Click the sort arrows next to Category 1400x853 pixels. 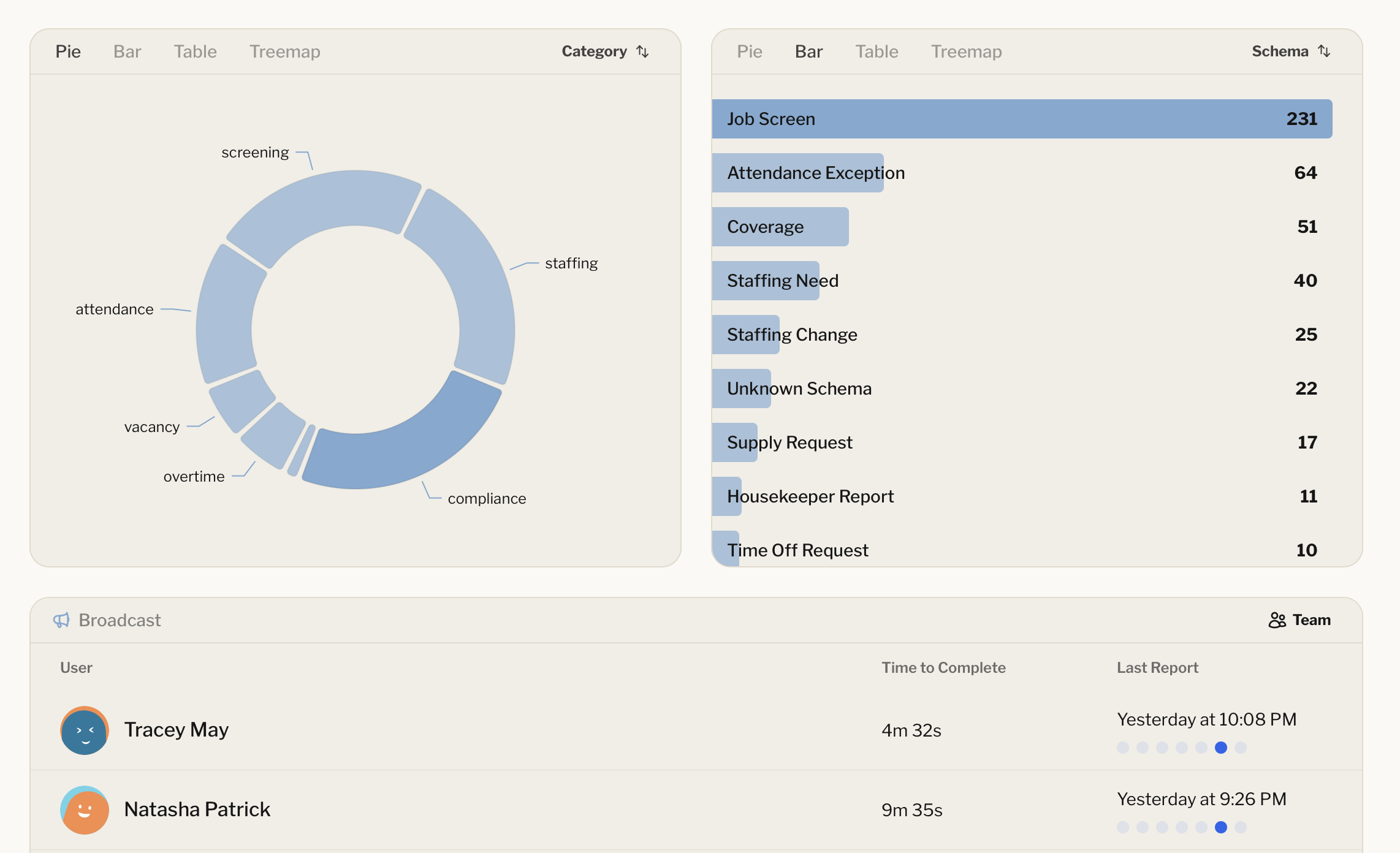pos(642,51)
